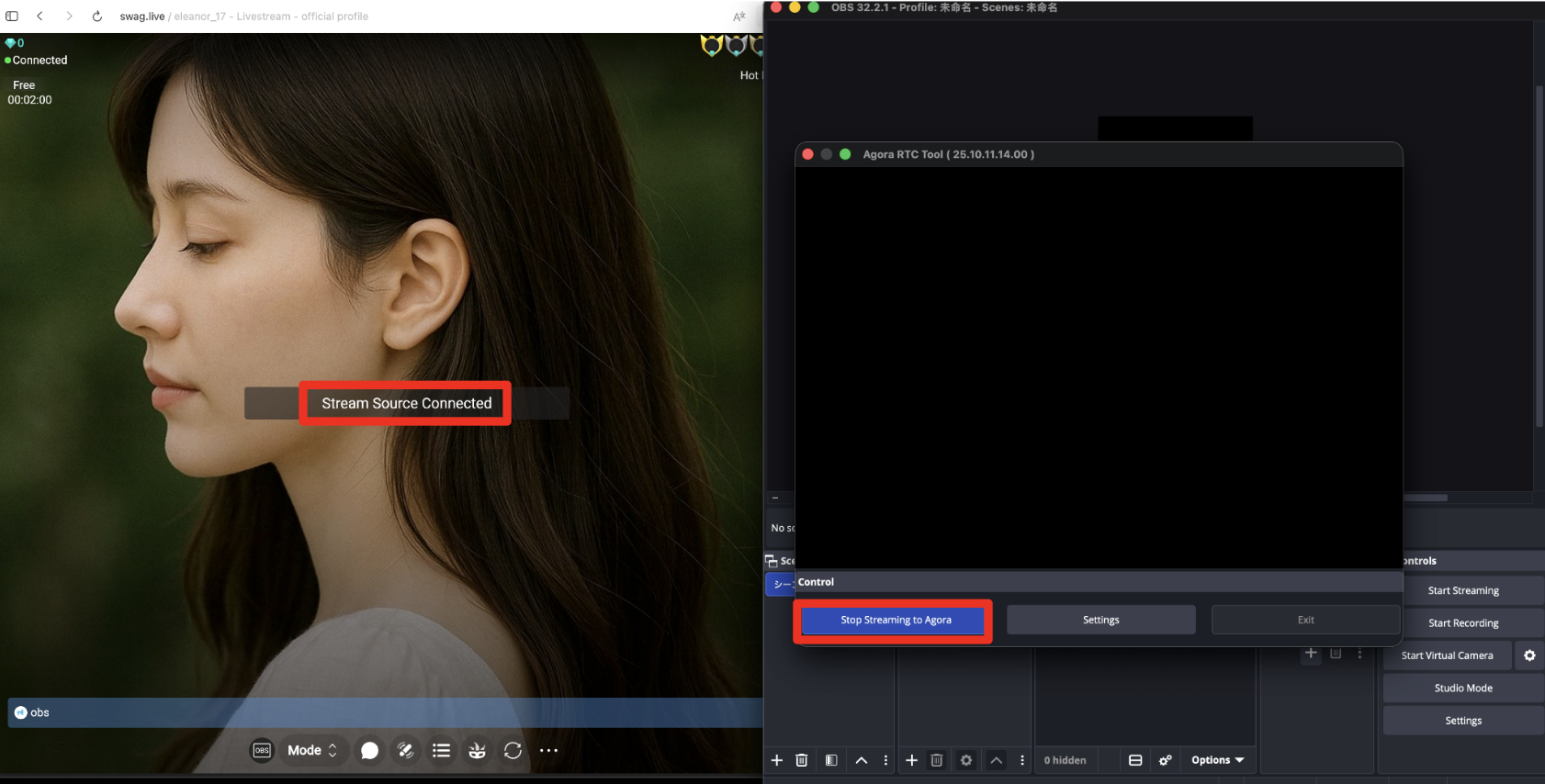The width and height of the screenshot is (1545, 784).
Task: Toggle the browser sidebar icon
Action: click(x=12, y=17)
